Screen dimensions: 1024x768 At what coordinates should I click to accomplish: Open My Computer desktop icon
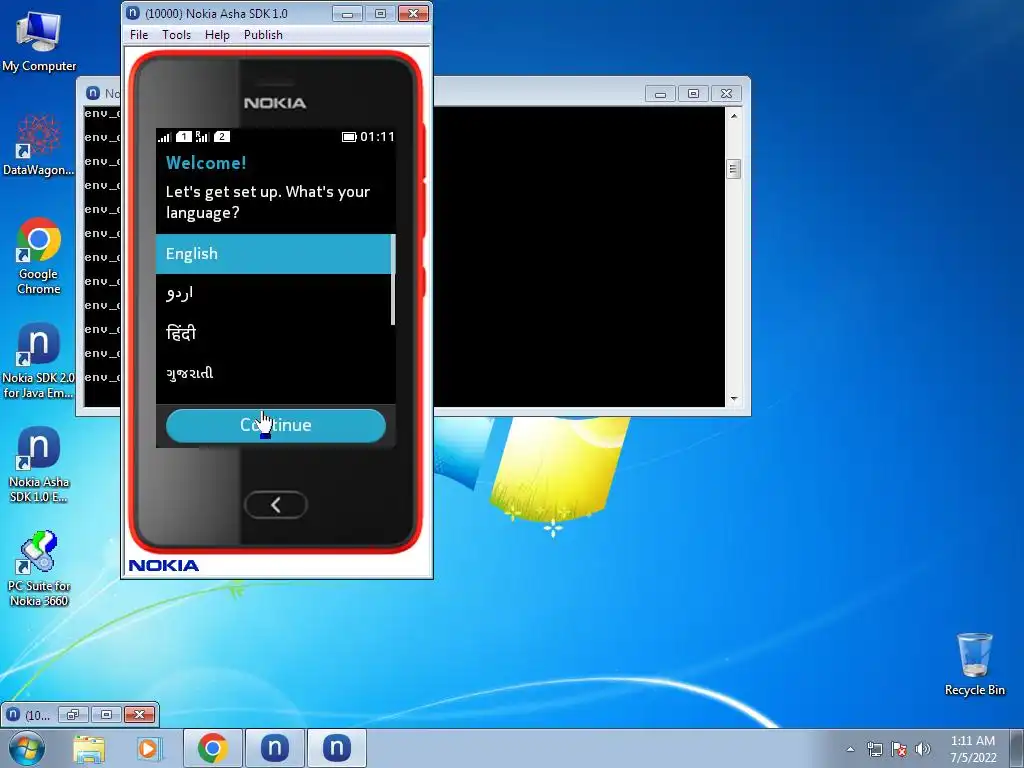pos(39,41)
